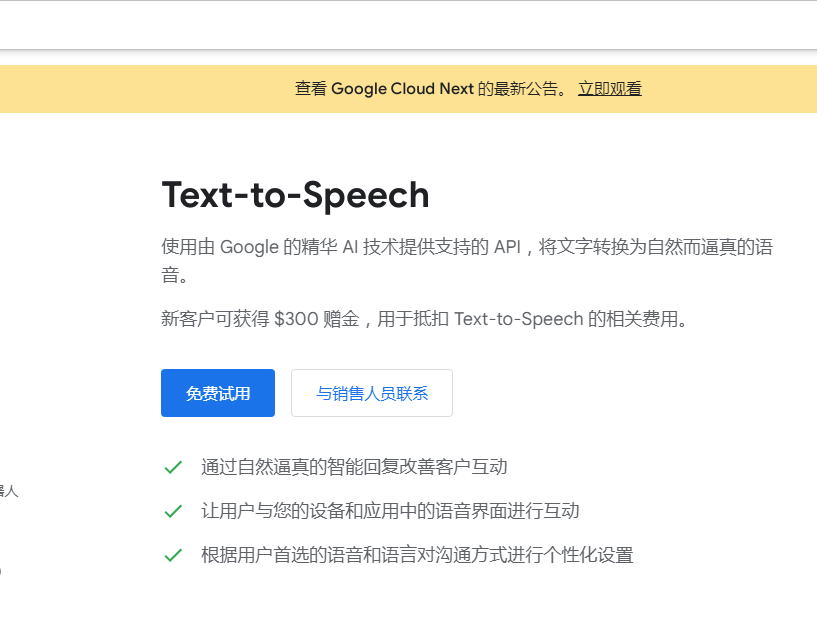Click the Text-to-Speech page heading
Screen dimensions: 817x631
click(x=294, y=196)
